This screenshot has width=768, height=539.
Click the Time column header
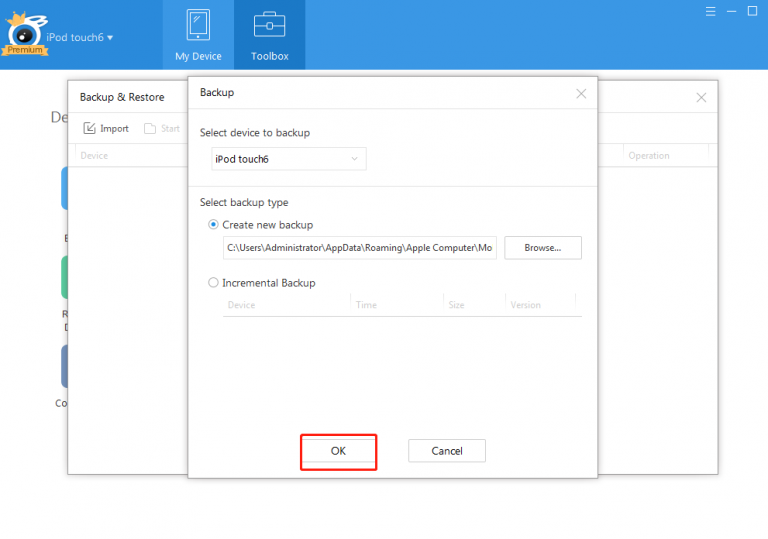[x=366, y=305]
